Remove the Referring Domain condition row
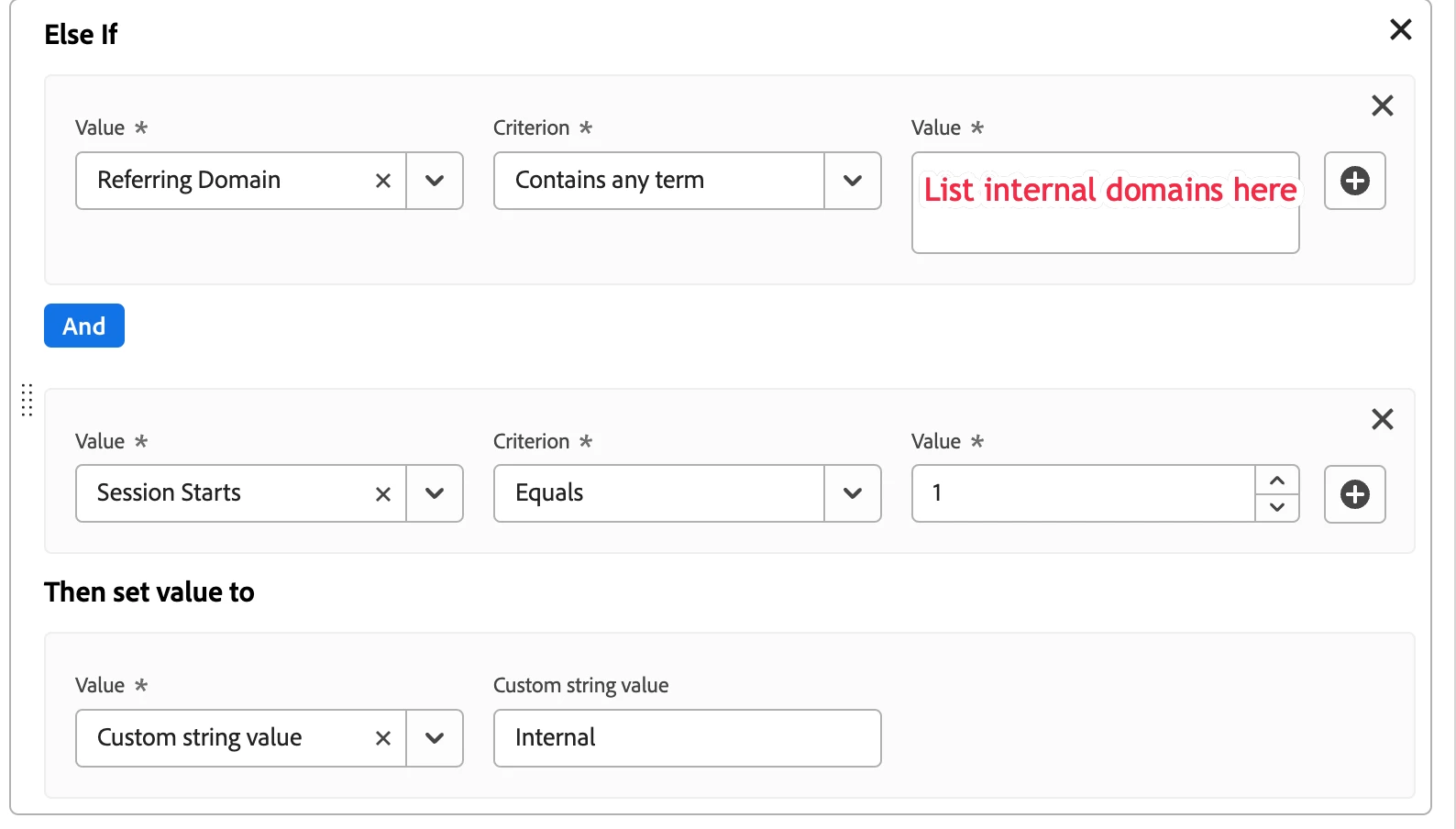The image size is (1456, 829). (1382, 106)
